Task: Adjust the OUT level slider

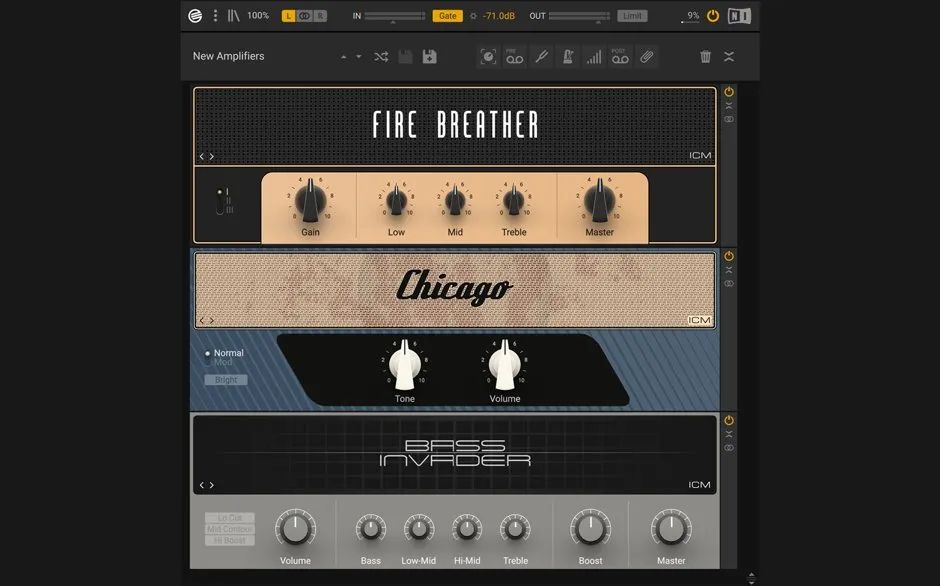Action: coord(579,16)
